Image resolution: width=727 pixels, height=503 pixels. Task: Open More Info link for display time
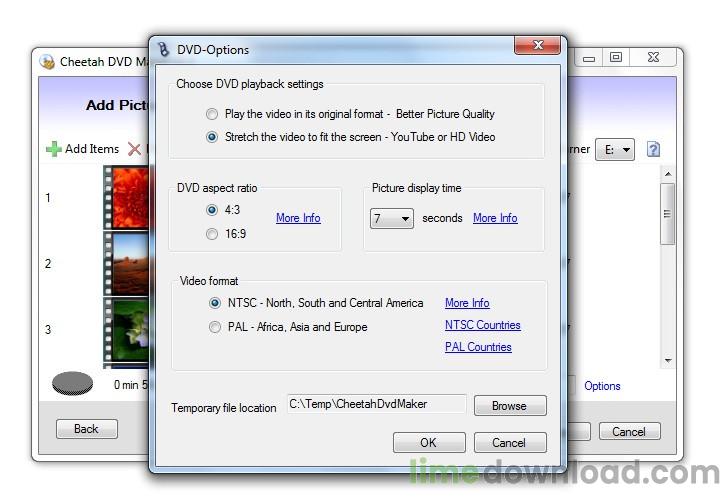click(x=495, y=218)
